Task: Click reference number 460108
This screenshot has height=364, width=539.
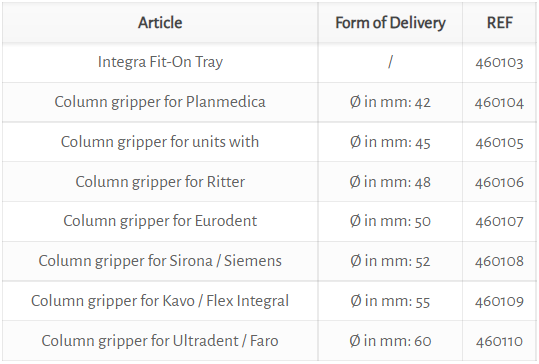Action: pos(499,262)
